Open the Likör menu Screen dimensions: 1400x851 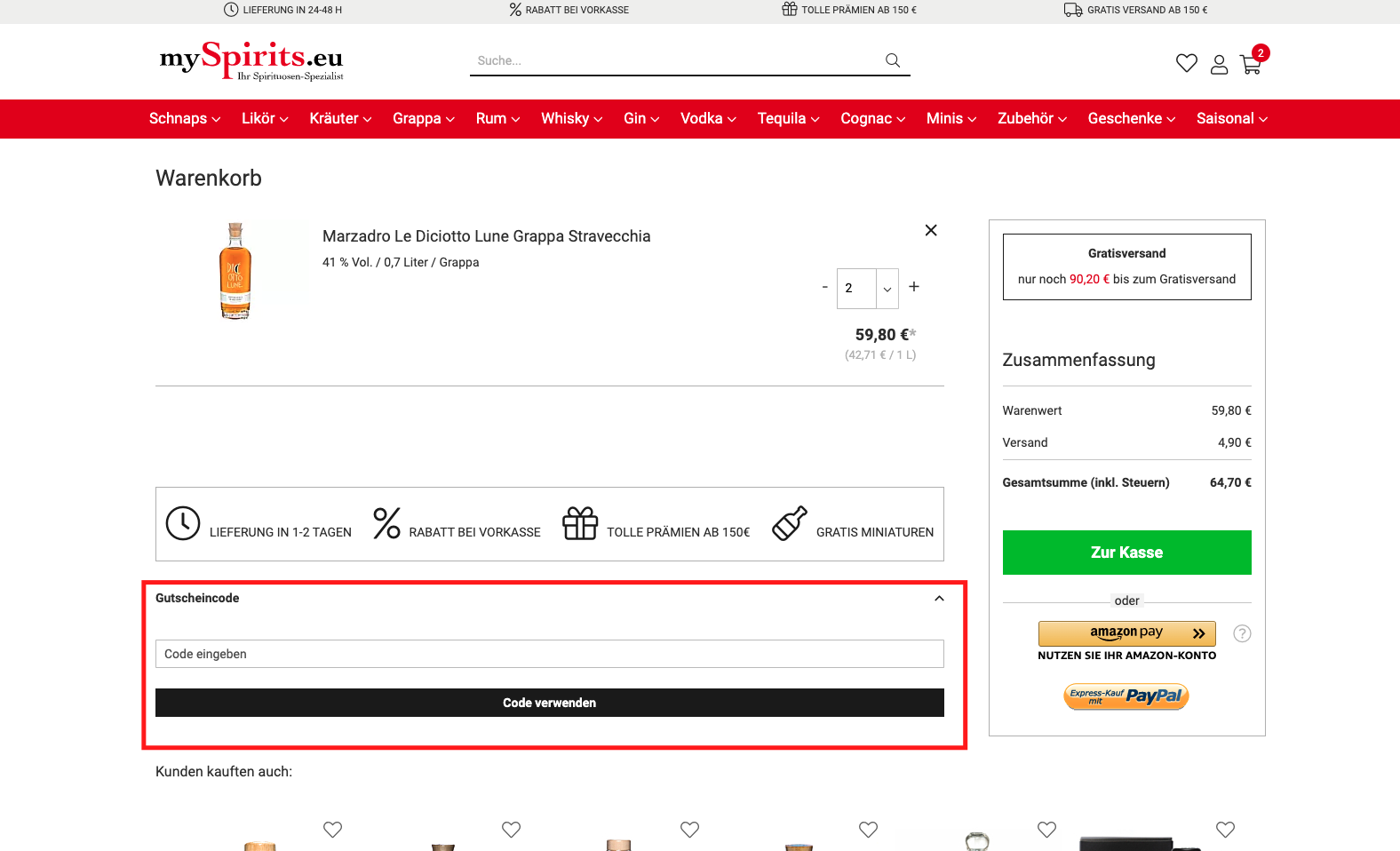tap(265, 119)
